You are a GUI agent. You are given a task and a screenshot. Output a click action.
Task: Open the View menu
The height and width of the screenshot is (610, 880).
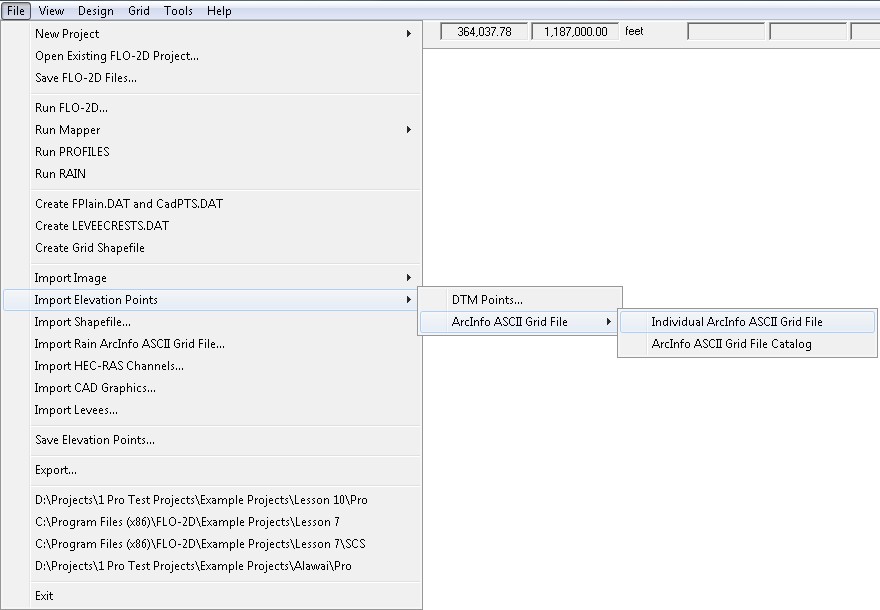51,11
